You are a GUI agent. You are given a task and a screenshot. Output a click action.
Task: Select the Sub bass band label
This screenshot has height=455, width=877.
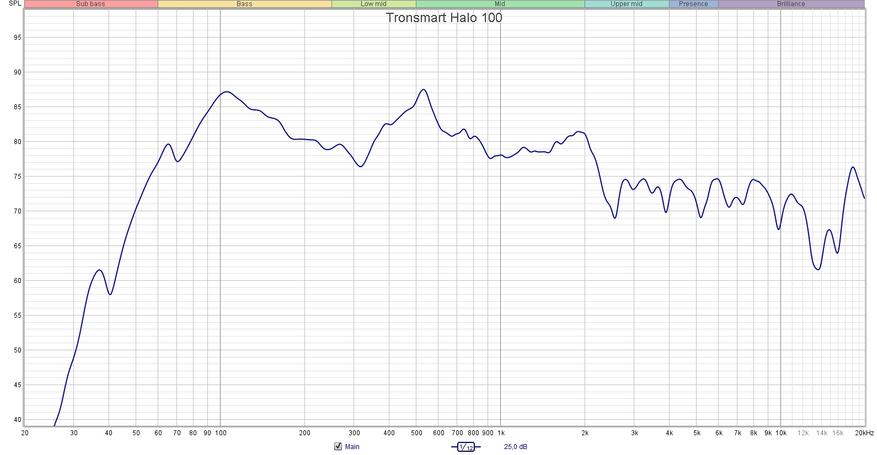(x=91, y=4)
